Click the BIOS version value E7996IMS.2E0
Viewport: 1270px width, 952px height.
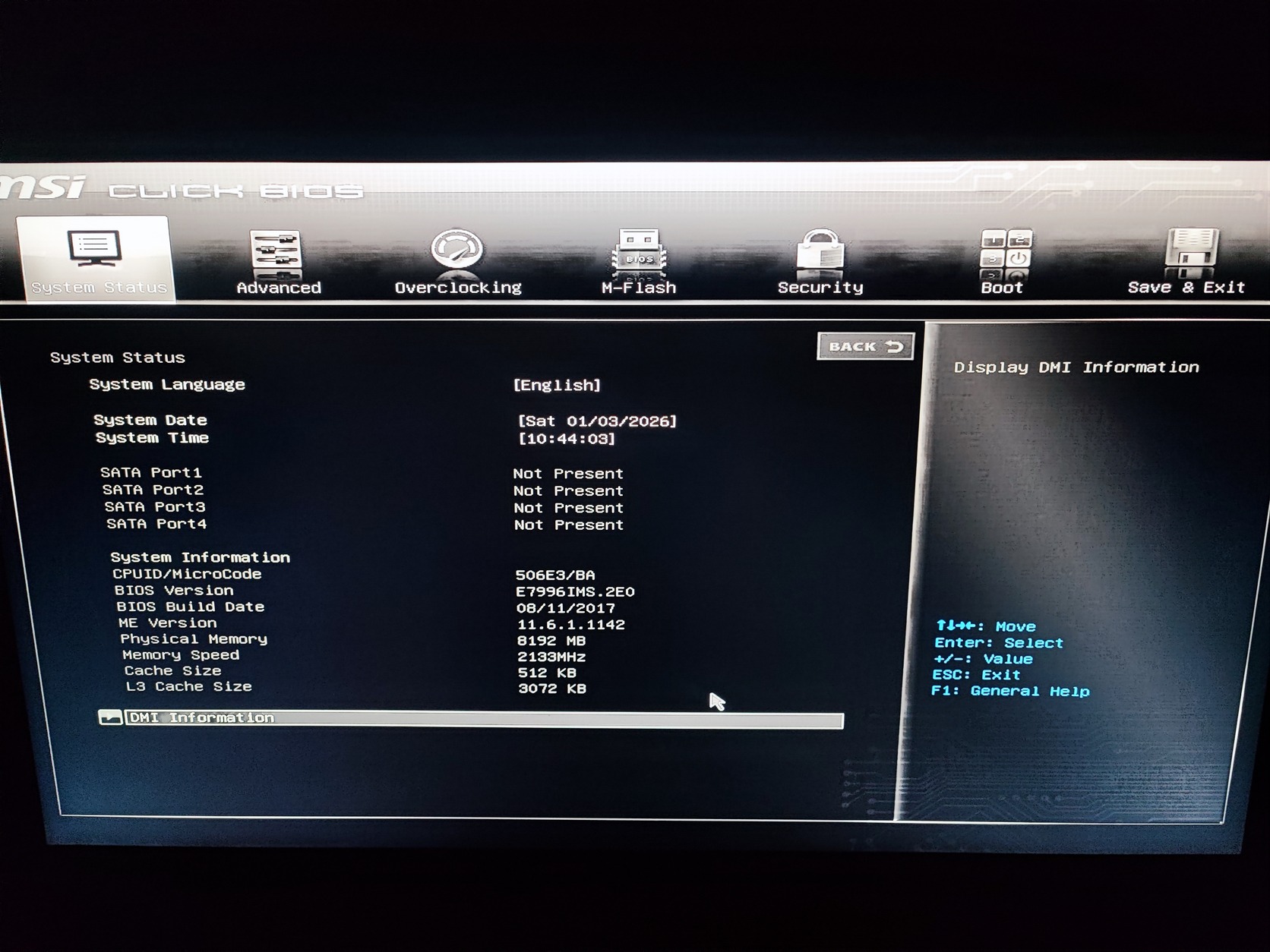(575, 592)
